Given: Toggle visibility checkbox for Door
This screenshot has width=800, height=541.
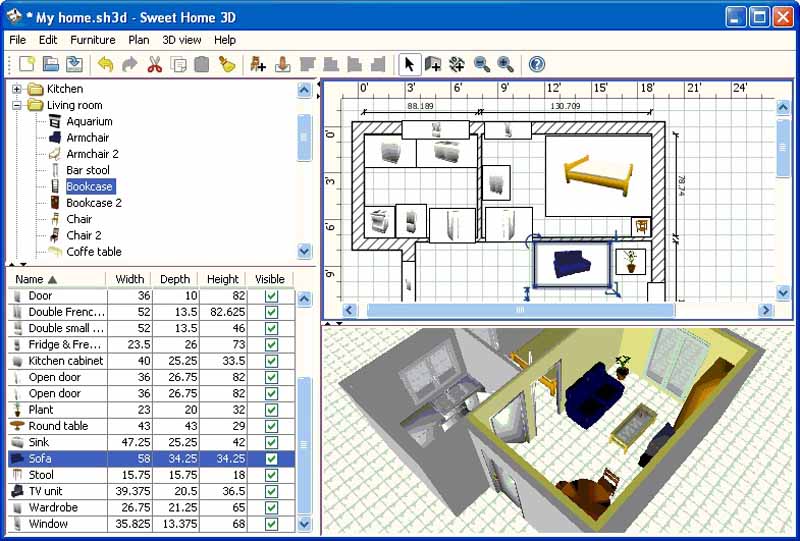Looking at the screenshot, I should [271, 296].
